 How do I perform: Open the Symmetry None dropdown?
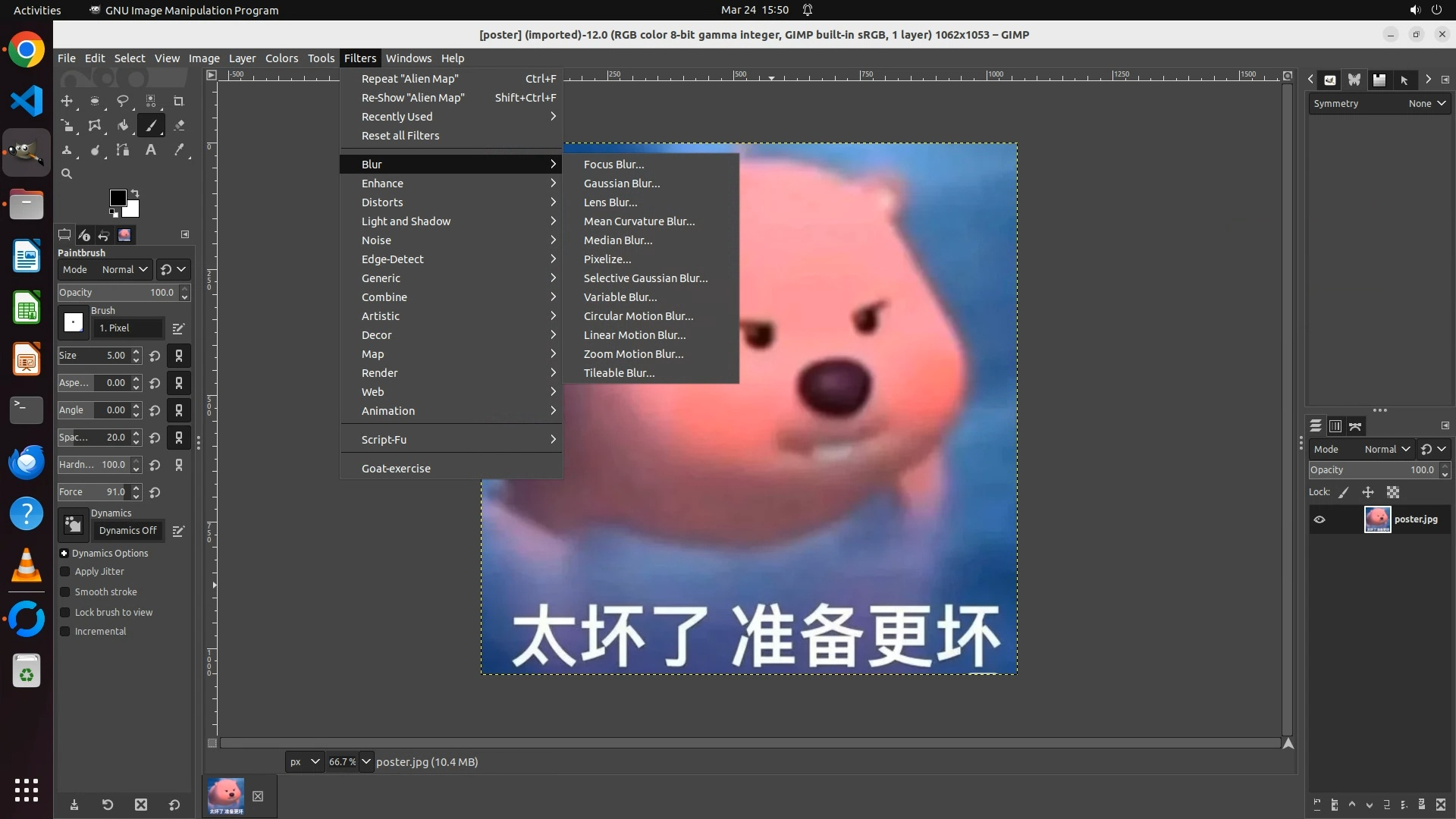(x=1427, y=104)
